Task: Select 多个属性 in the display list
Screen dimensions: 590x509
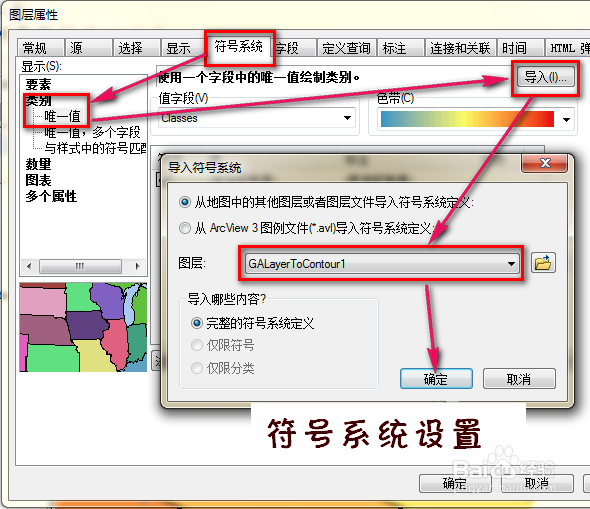Action: (x=51, y=196)
